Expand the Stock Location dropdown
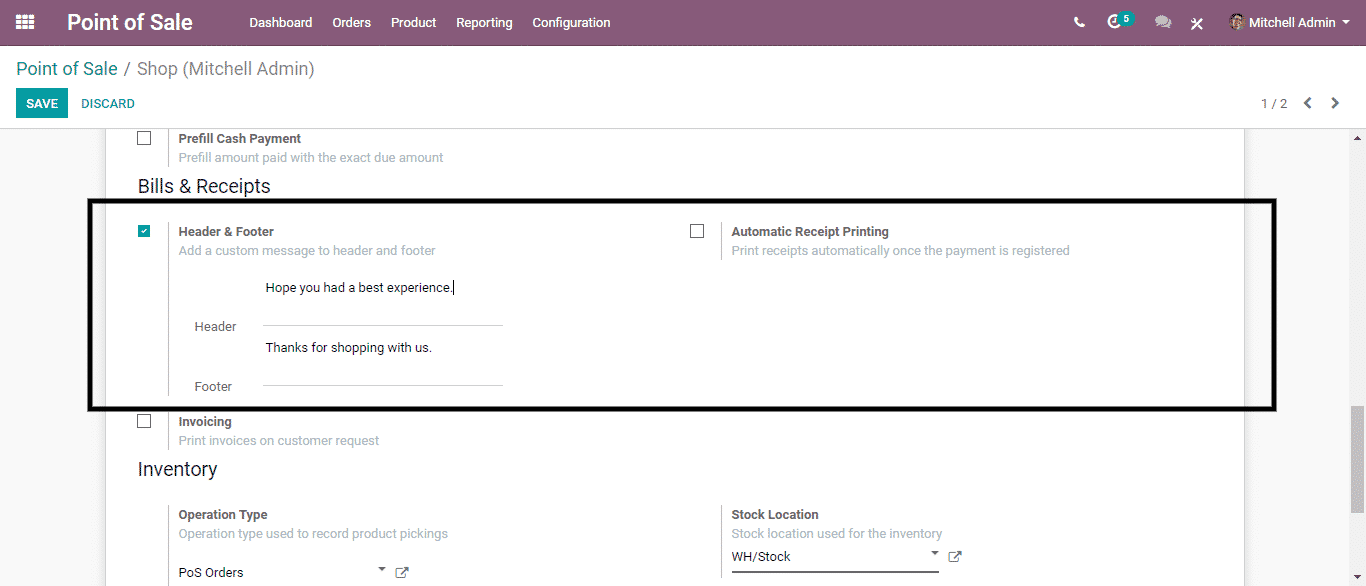1366x586 pixels. (934, 554)
